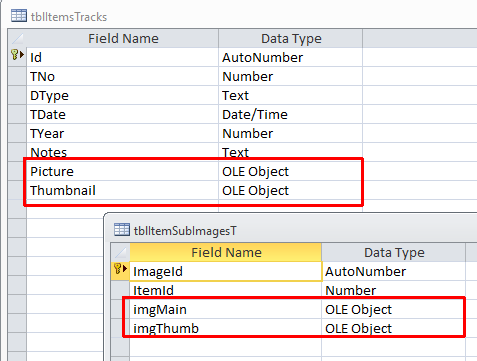Select the Picture field name cell

(123, 171)
